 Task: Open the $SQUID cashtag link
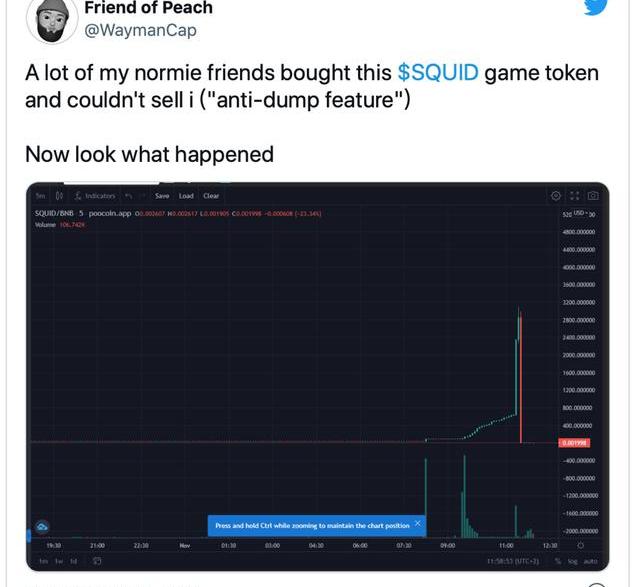point(438,73)
